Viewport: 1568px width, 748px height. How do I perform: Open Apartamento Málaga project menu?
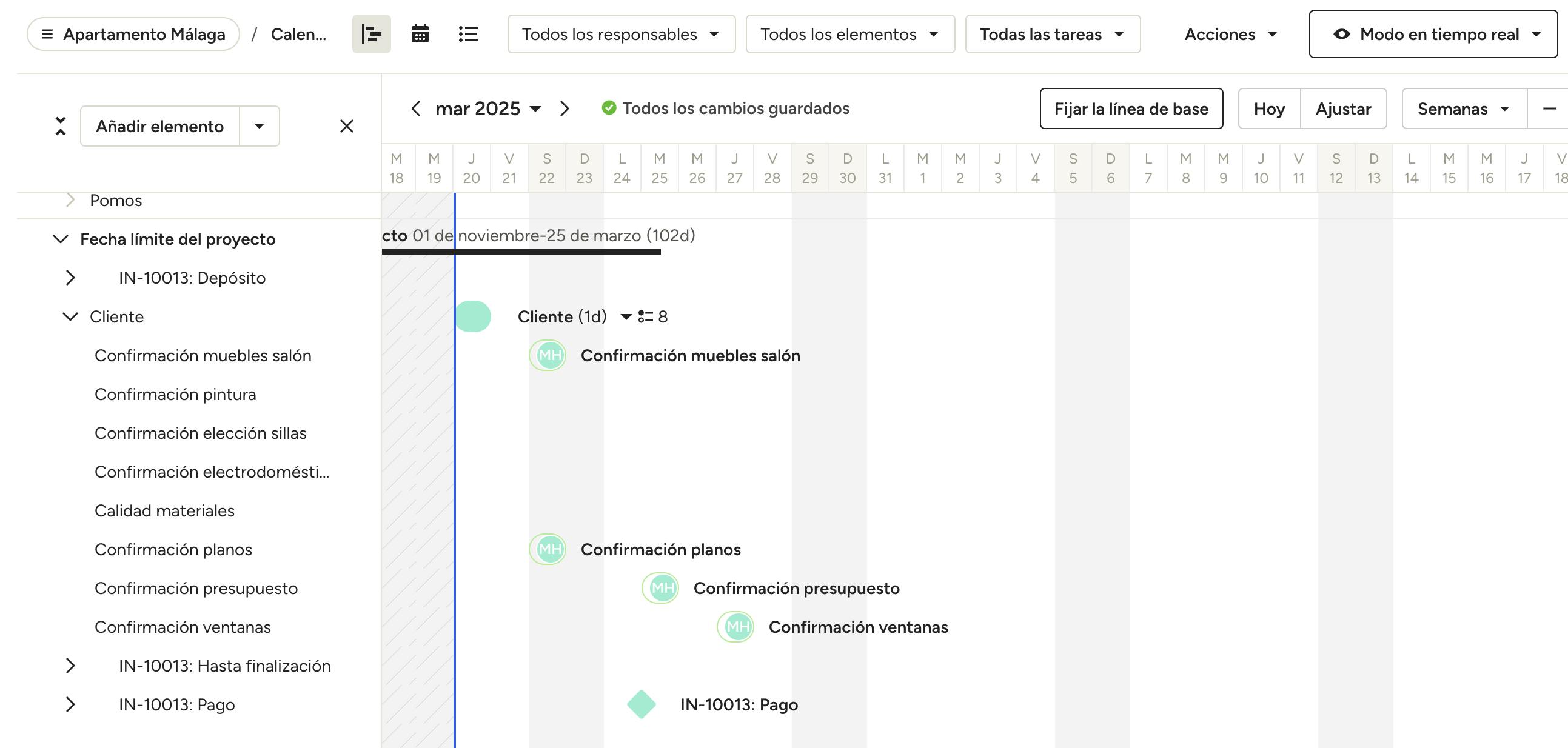tap(133, 34)
